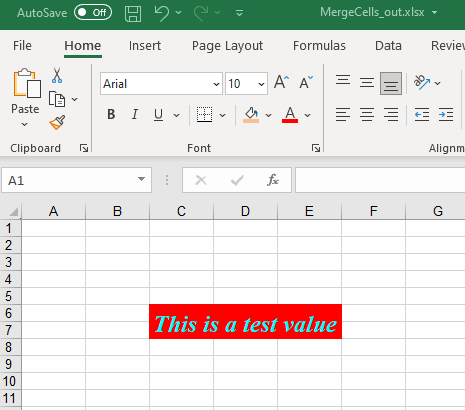The width and height of the screenshot is (465, 410).
Task: Click the Orientation text icon
Action: coord(422,82)
